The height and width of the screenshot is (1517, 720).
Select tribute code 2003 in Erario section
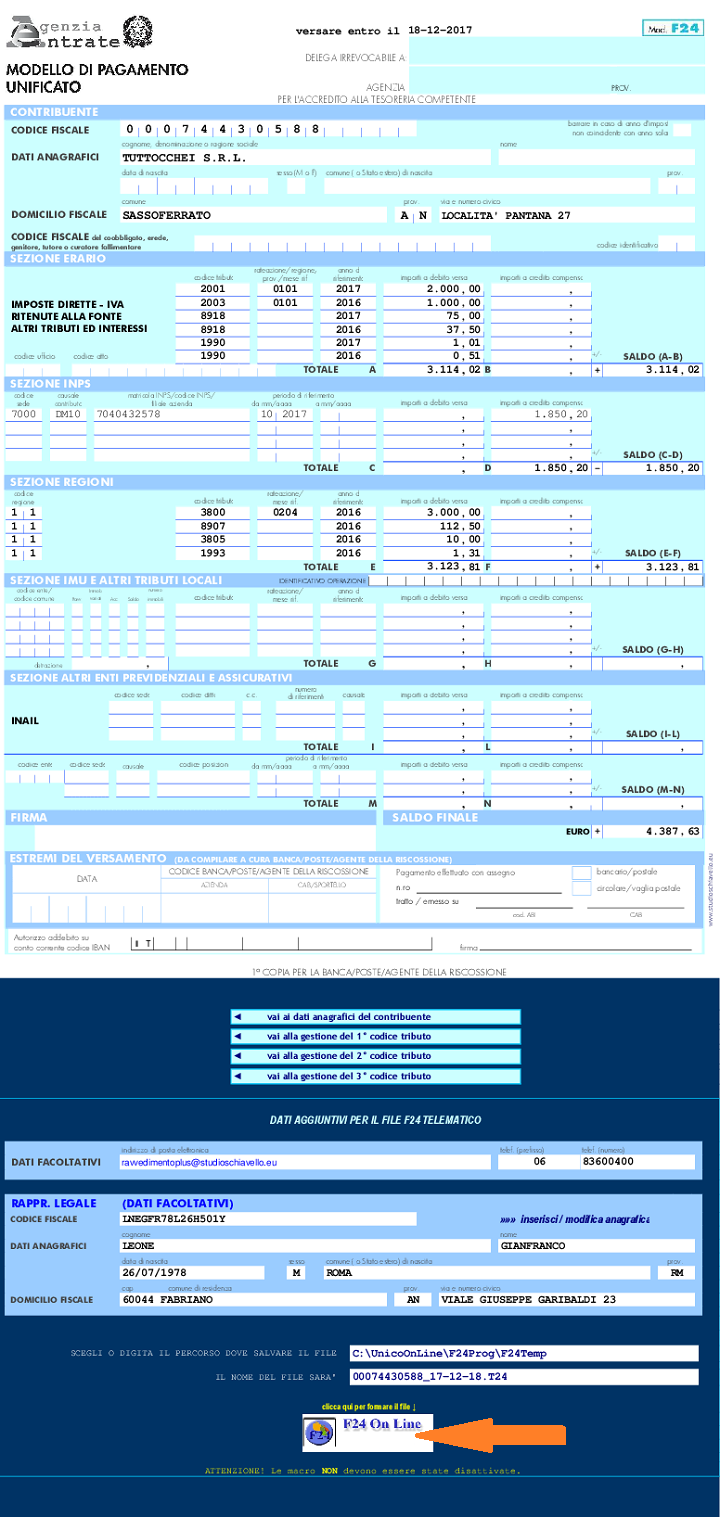pyautogui.click(x=214, y=302)
